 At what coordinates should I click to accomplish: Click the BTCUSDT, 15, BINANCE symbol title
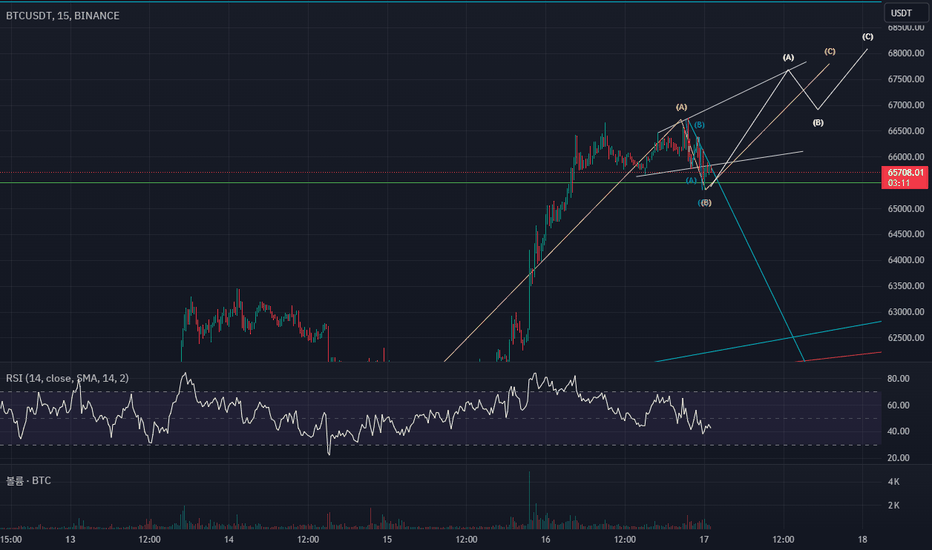pos(62,15)
